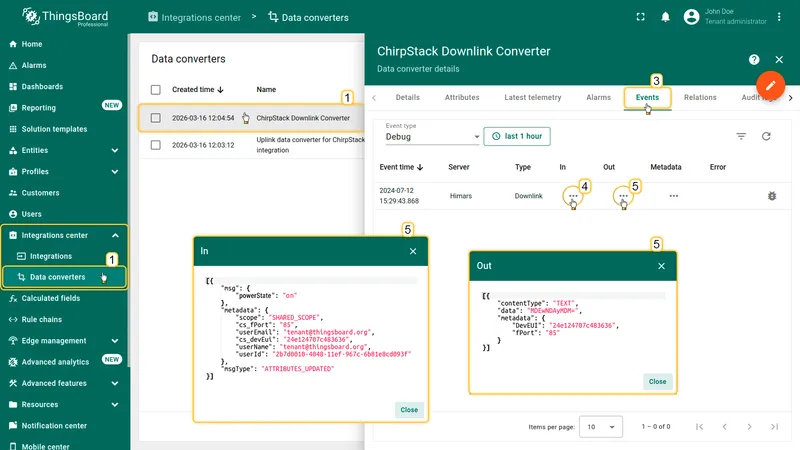This screenshot has width=800, height=450.
Task: Expand Advanced features menu
Action: pos(115,383)
